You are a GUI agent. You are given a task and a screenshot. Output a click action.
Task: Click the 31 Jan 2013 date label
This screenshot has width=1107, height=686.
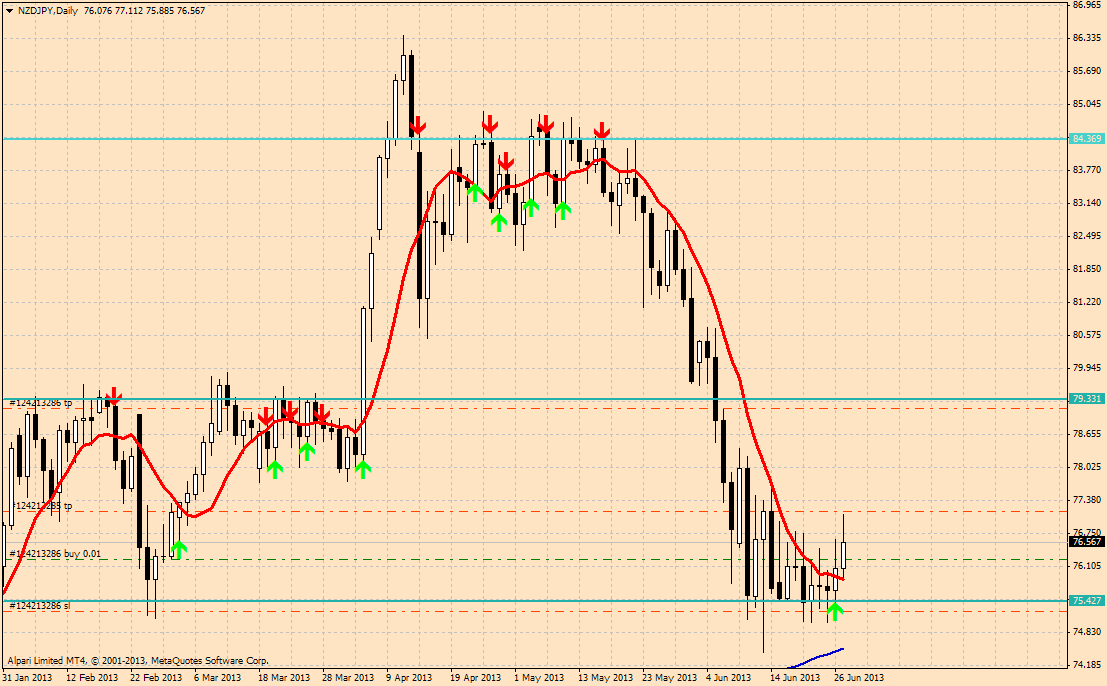pyautogui.click(x=28, y=678)
